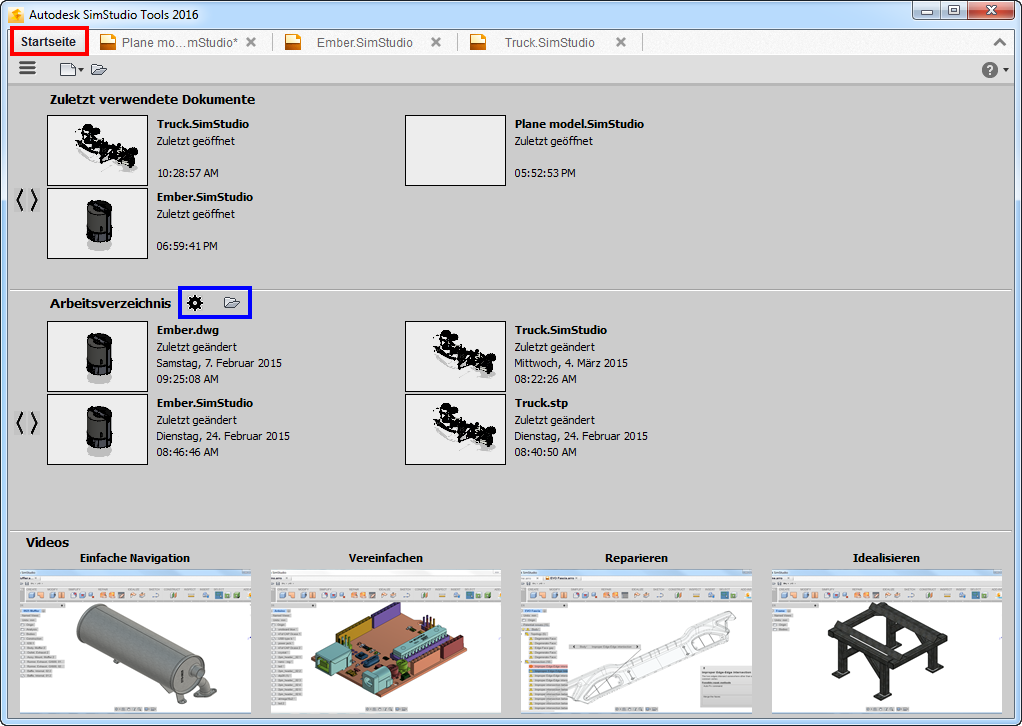Click Plane model.SimStudio file name
1022x726 pixels.
click(x=579, y=124)
